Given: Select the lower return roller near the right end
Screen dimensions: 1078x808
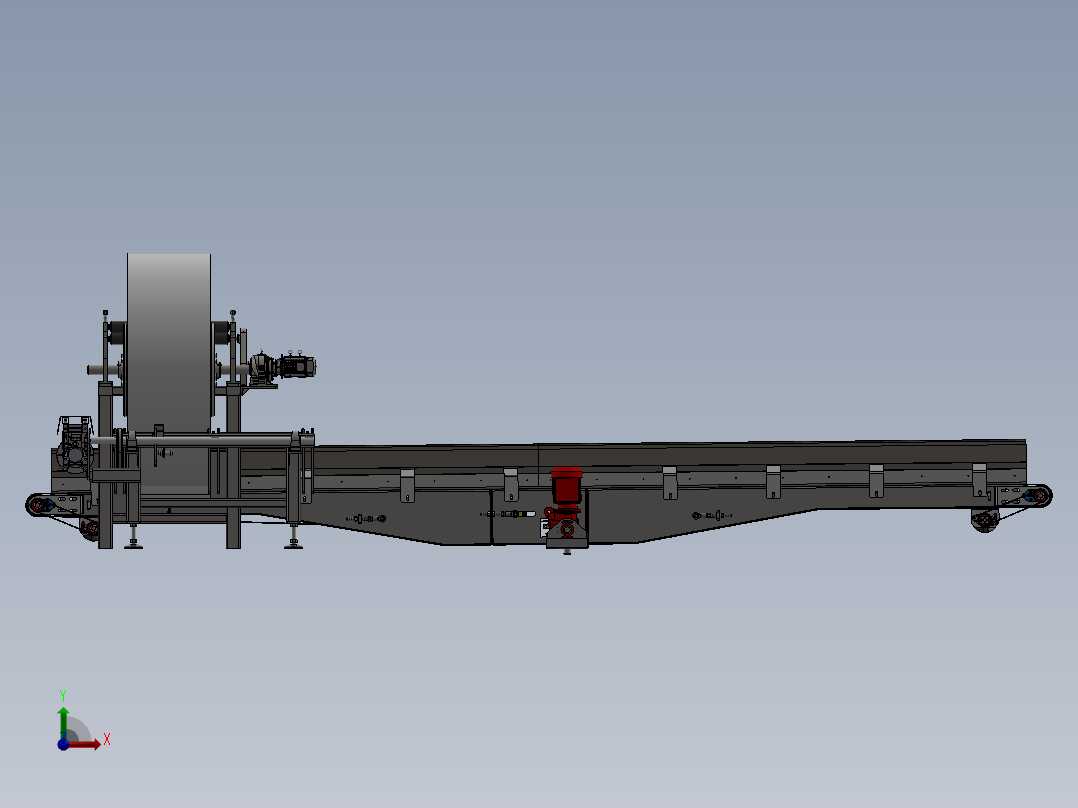Looking at the screenshot, I should (x=985, y=520).
